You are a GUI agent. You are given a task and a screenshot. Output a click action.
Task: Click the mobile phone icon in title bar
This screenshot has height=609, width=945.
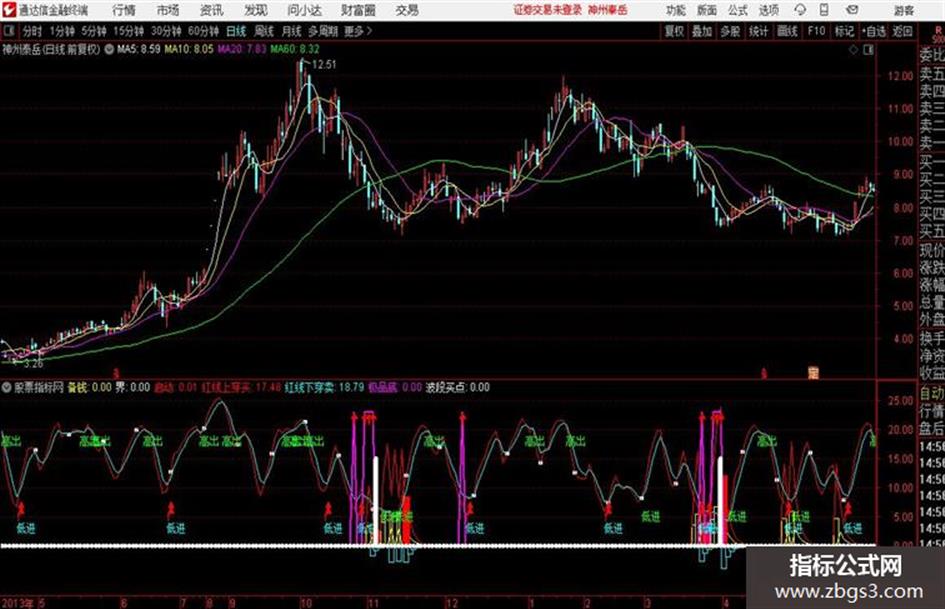pyautogui.click(x=824, y=10)
